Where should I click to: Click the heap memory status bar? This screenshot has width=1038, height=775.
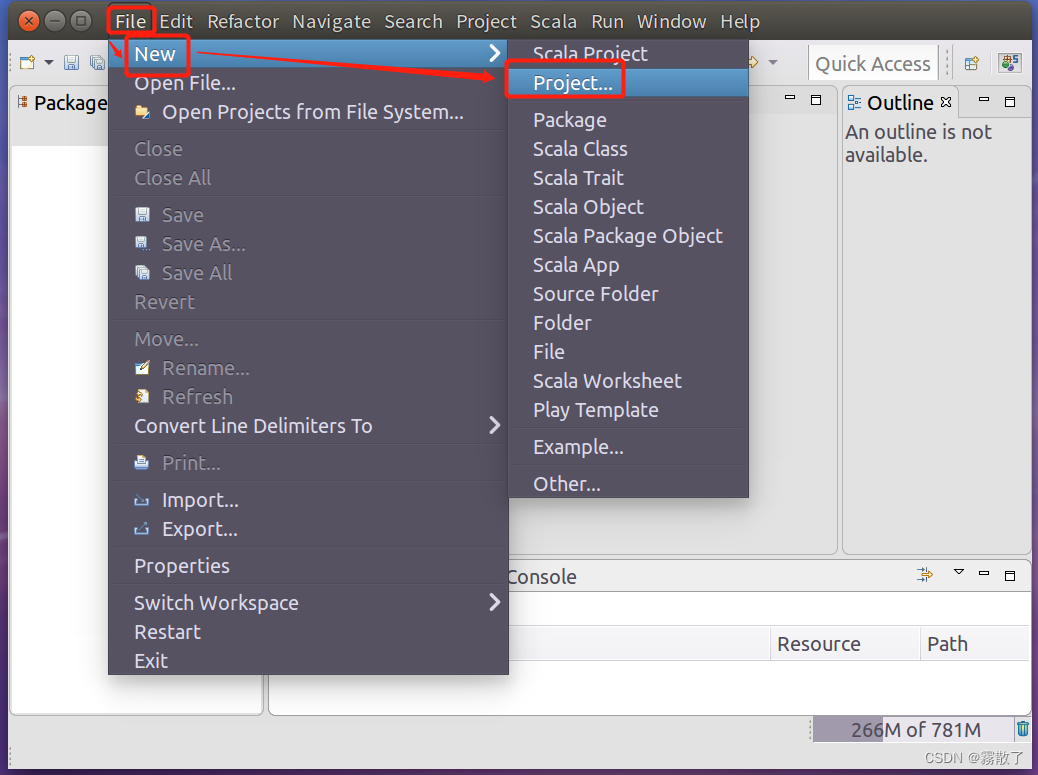(913, 729)
